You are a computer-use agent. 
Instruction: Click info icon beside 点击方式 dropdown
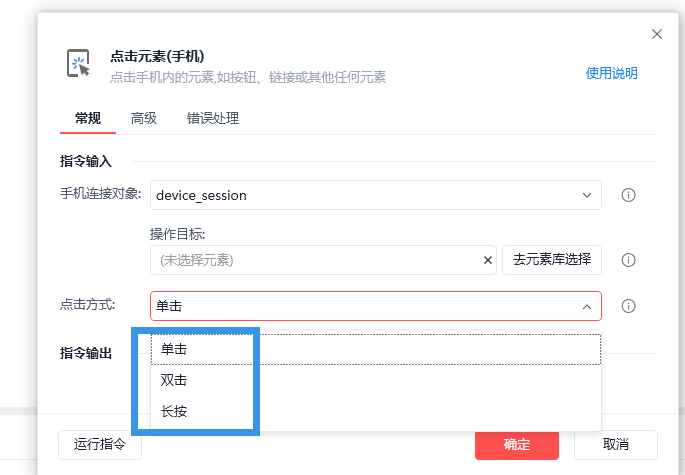(629, 306)
